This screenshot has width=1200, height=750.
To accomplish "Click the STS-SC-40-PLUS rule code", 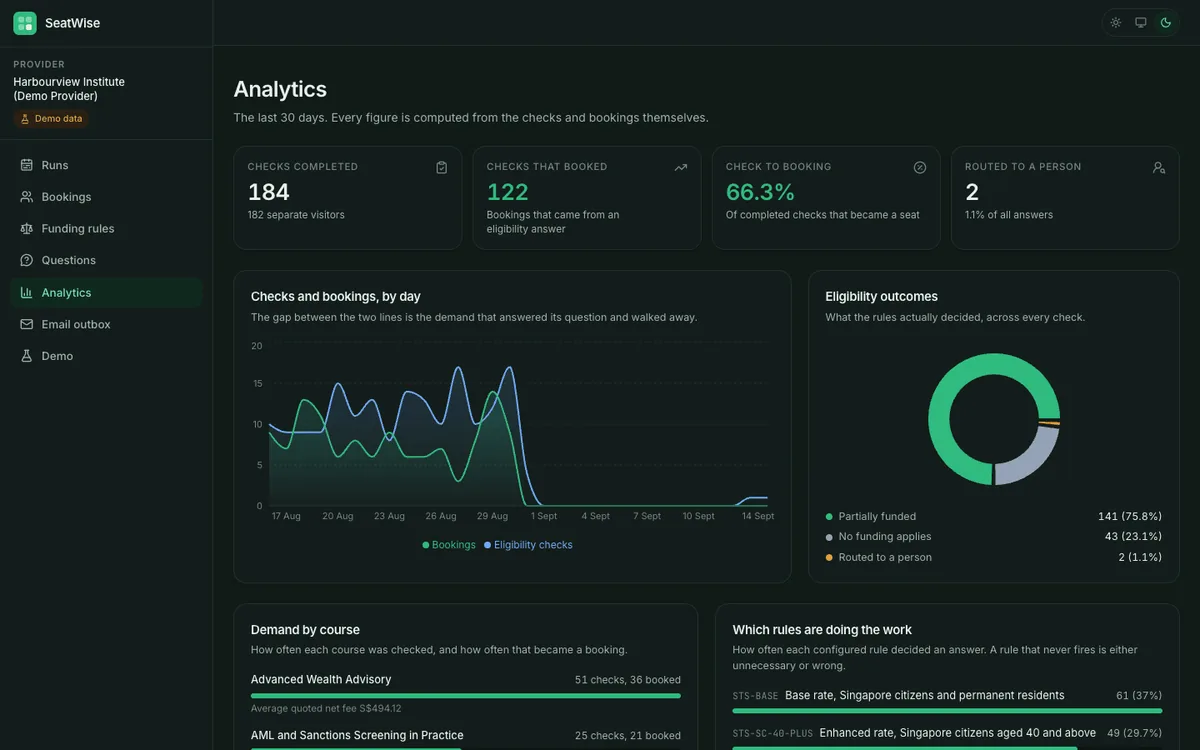I will click(x=773, y=734).
